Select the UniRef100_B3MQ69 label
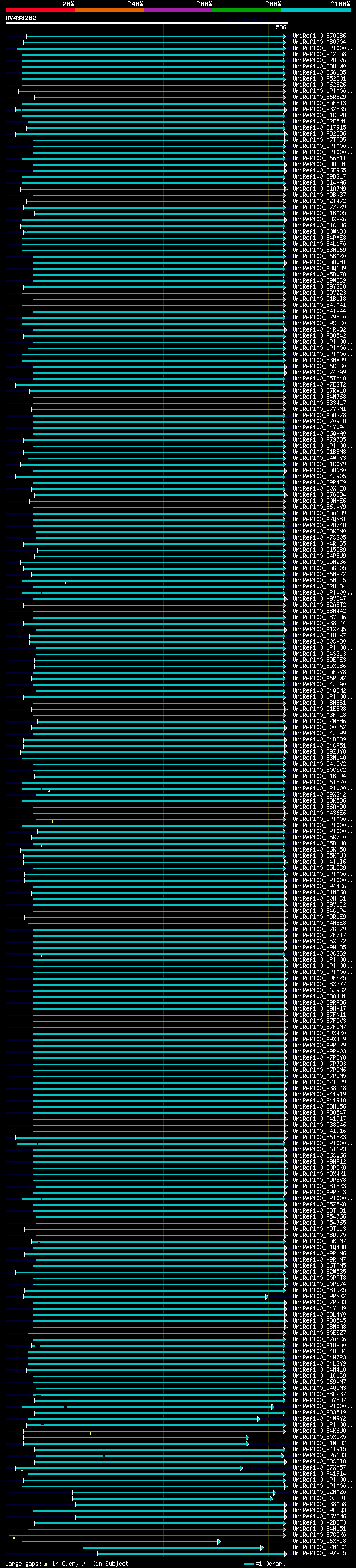 [x=319, y=250]
